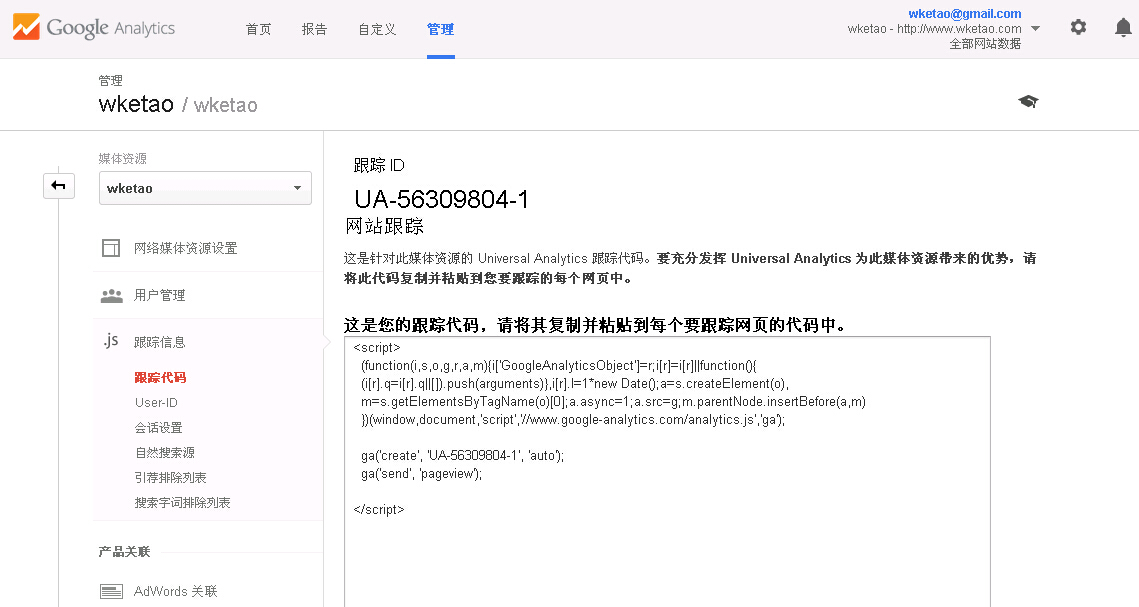Open the 首页 tab
This screenshot has width=1139, height=607.
[258, 29]
